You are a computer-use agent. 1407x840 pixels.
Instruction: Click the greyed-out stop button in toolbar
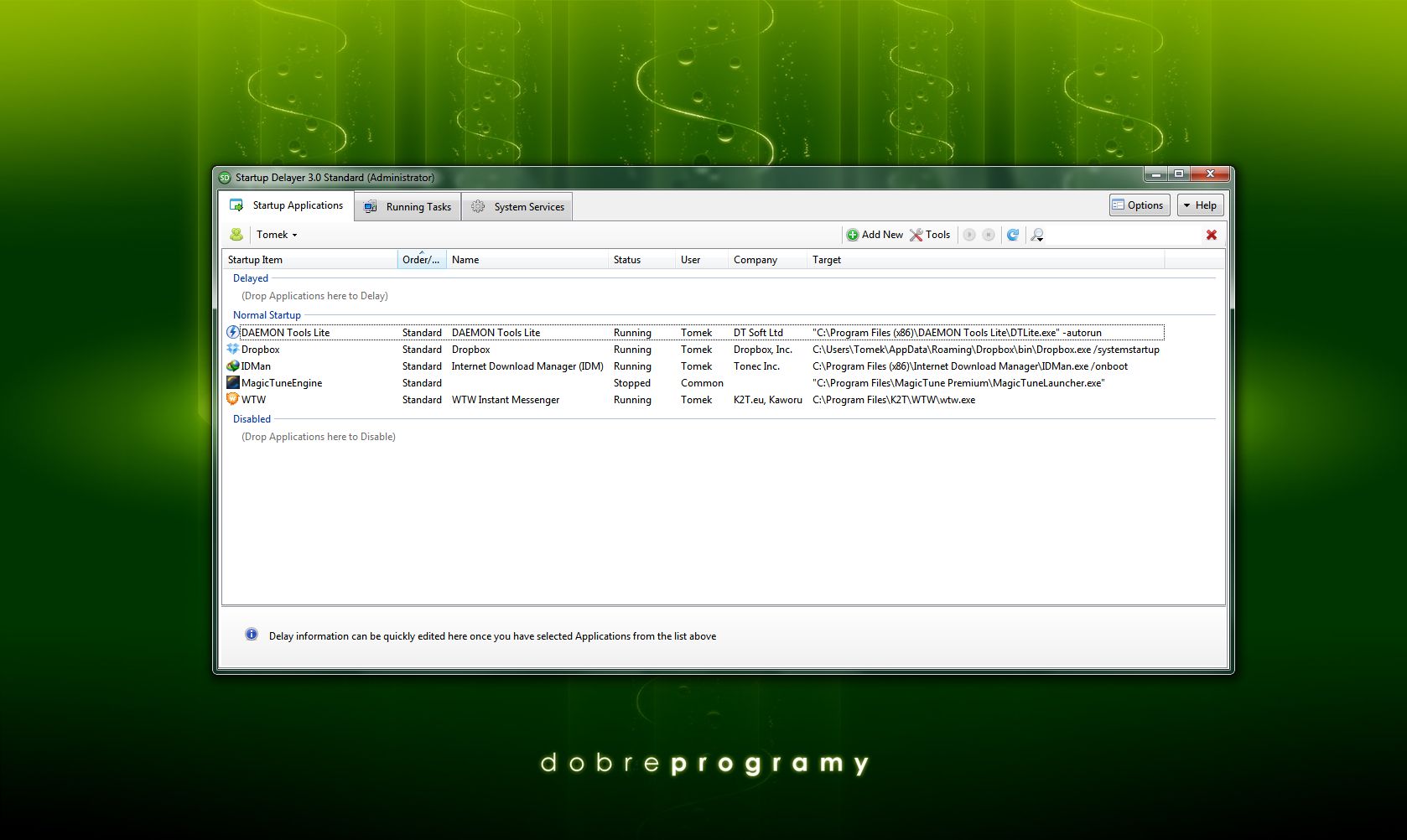click(989, 235)
